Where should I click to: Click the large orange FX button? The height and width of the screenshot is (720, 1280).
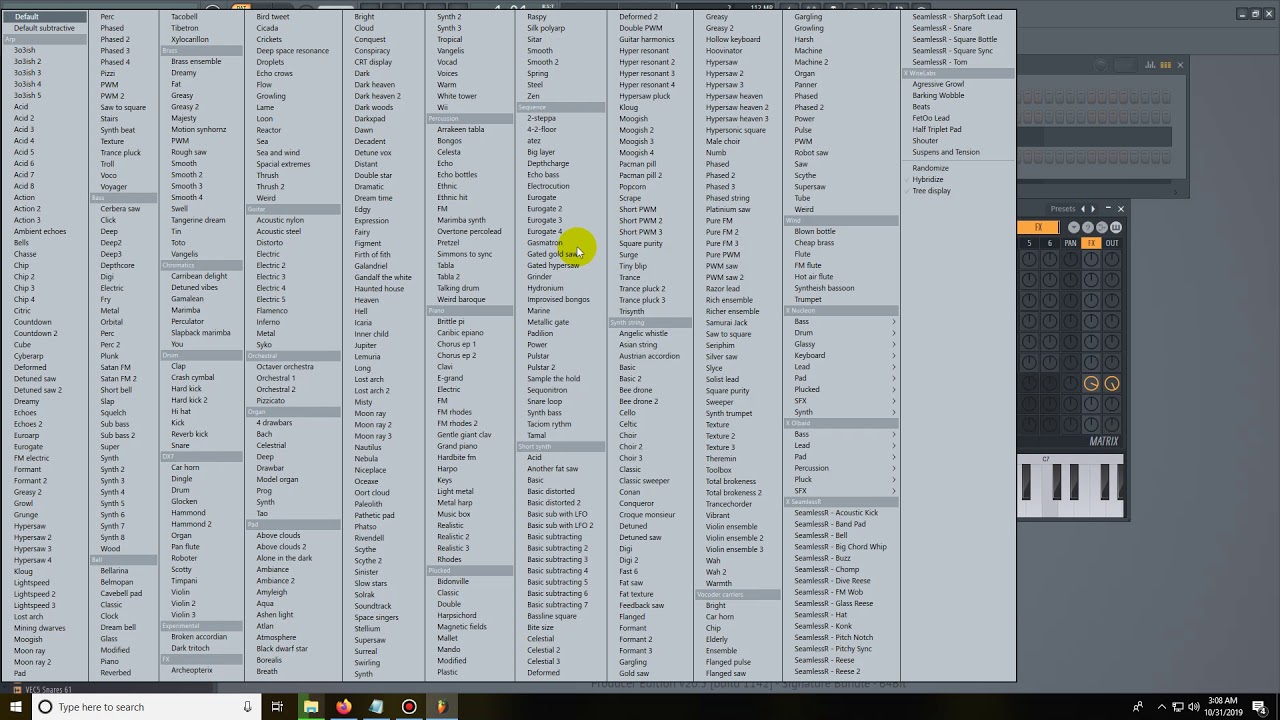pyautogui.click(x=1038, y=227)
